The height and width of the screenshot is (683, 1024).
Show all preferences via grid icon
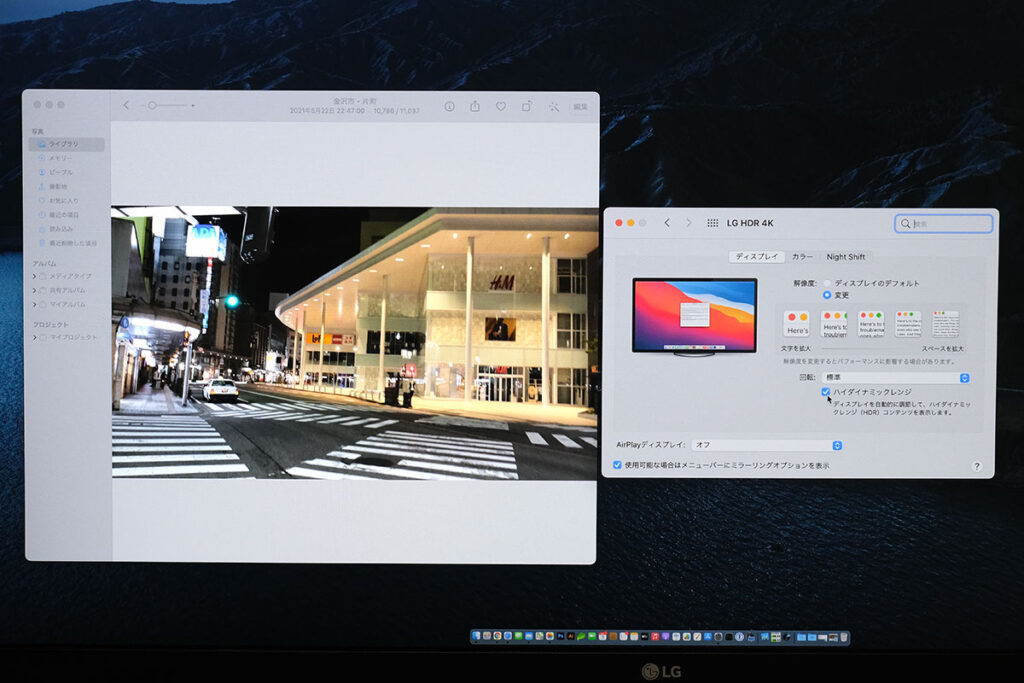click(712, 223)
